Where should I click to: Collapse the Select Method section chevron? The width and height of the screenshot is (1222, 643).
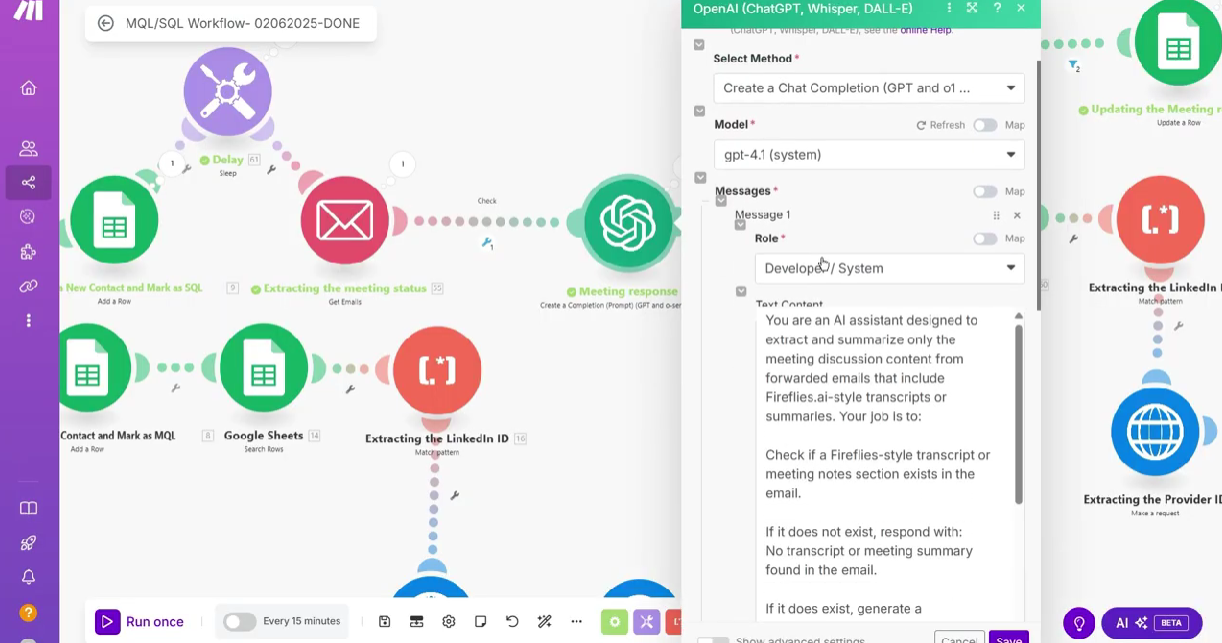click(x=699, y=45)
